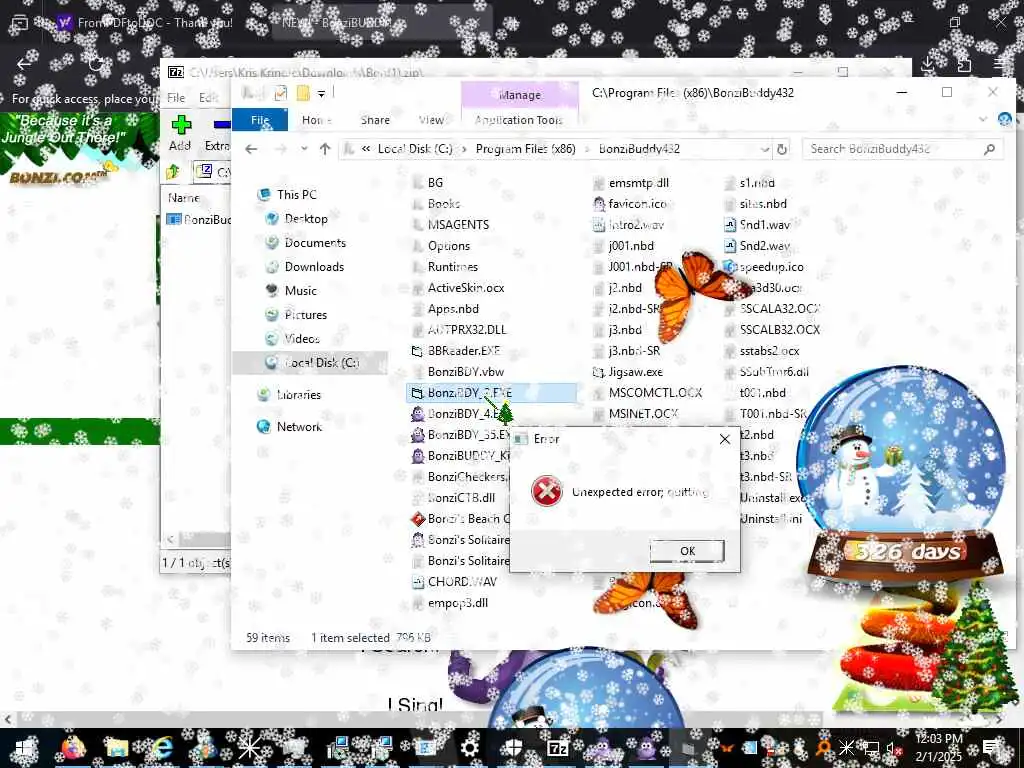Switch to the View ribbon tab
This screenshot has height=768, width=1024.
click(x=431, y=120)
